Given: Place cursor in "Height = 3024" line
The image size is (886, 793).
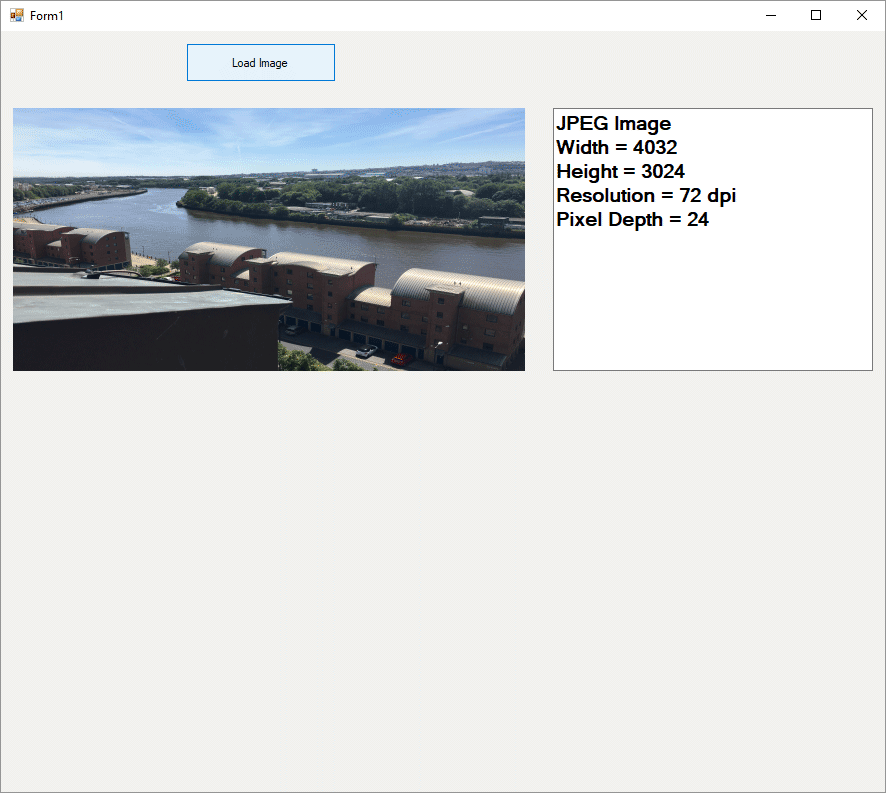Looking at the screenshot, I should pos(620,172).
